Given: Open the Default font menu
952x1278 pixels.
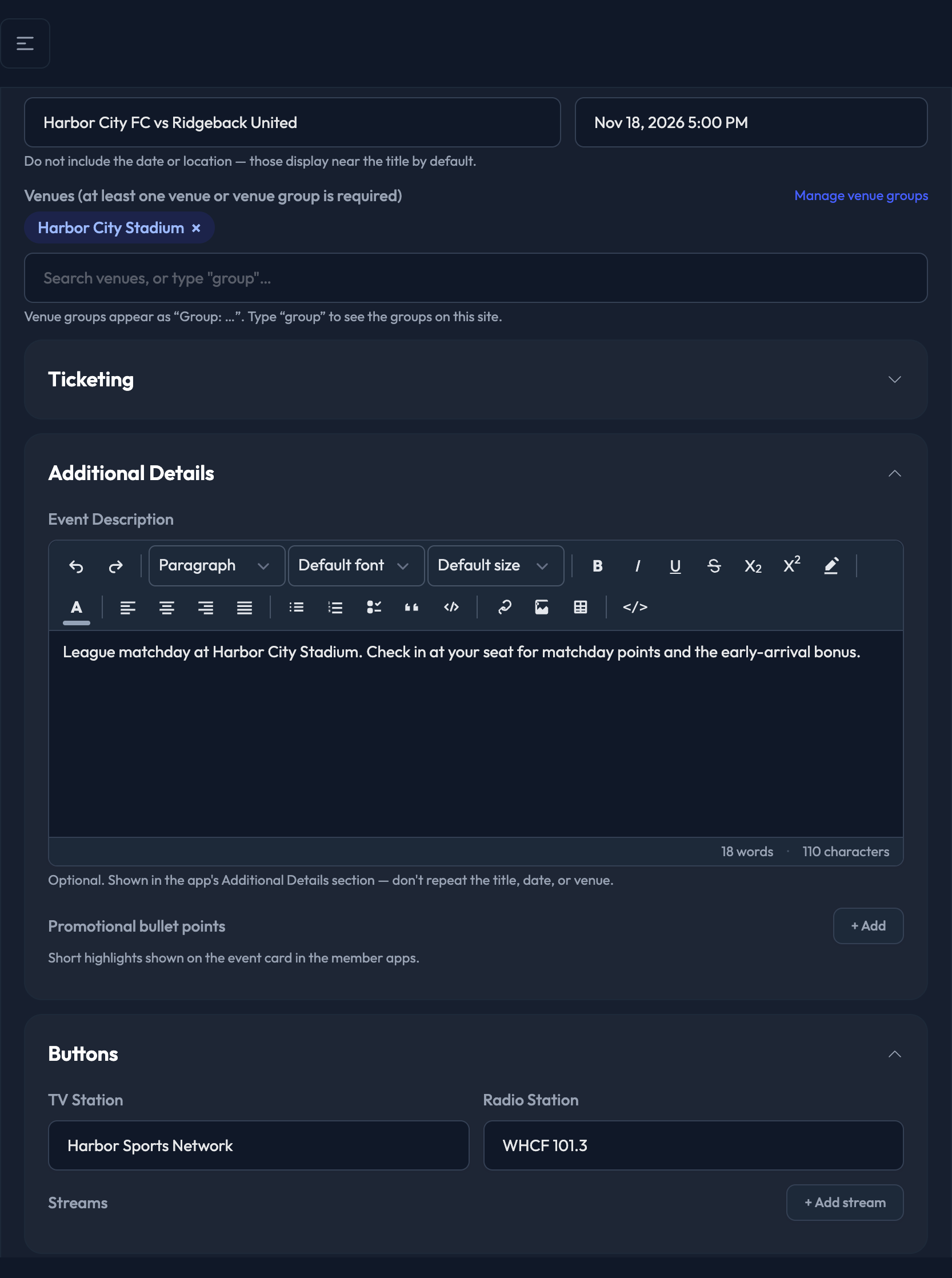Looking at the screenshot, I should (x=356, y=565).
